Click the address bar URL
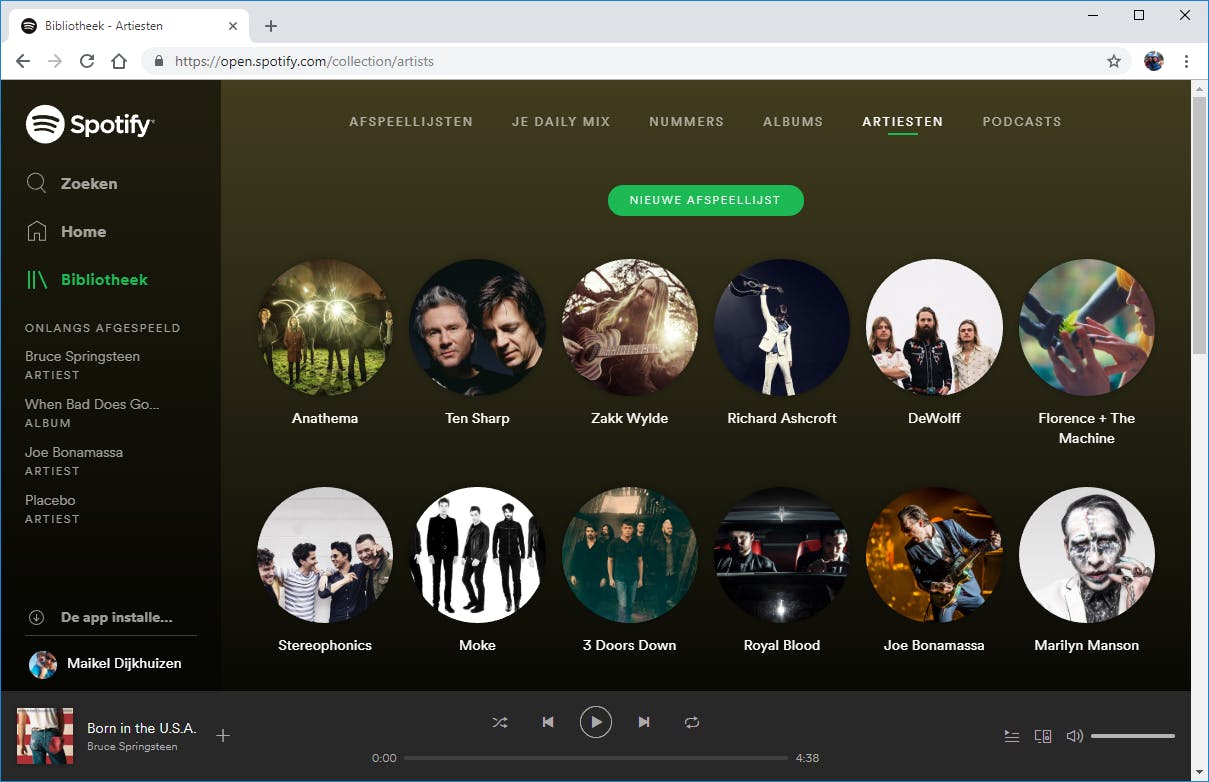This screenshot has width=1209, height=782. pos(305,61)
